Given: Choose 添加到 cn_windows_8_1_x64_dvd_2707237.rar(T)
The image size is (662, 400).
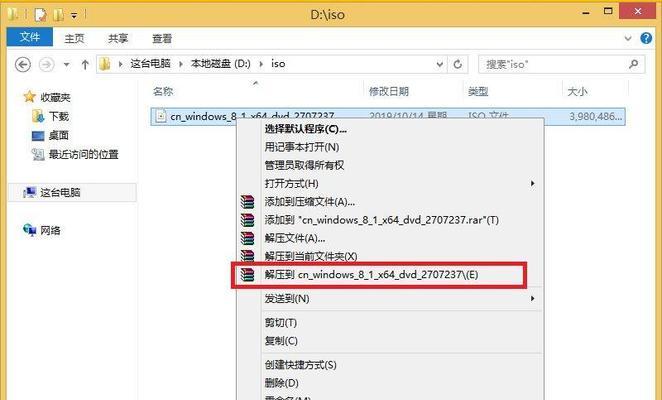Looking at the screenshot, I should point(382,220).
